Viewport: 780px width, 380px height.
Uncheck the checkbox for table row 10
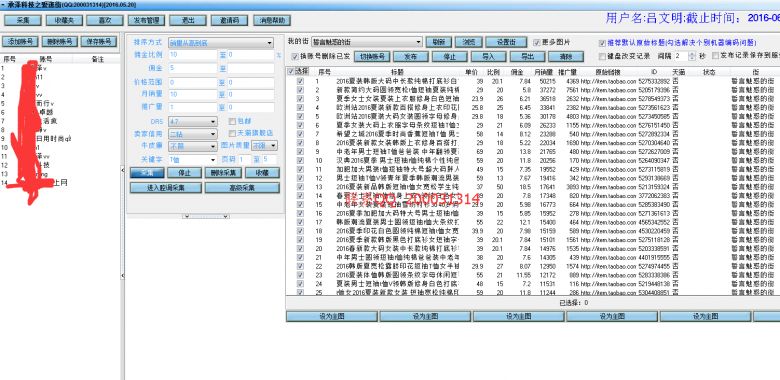pyautogui.click(x=300, y=161)
